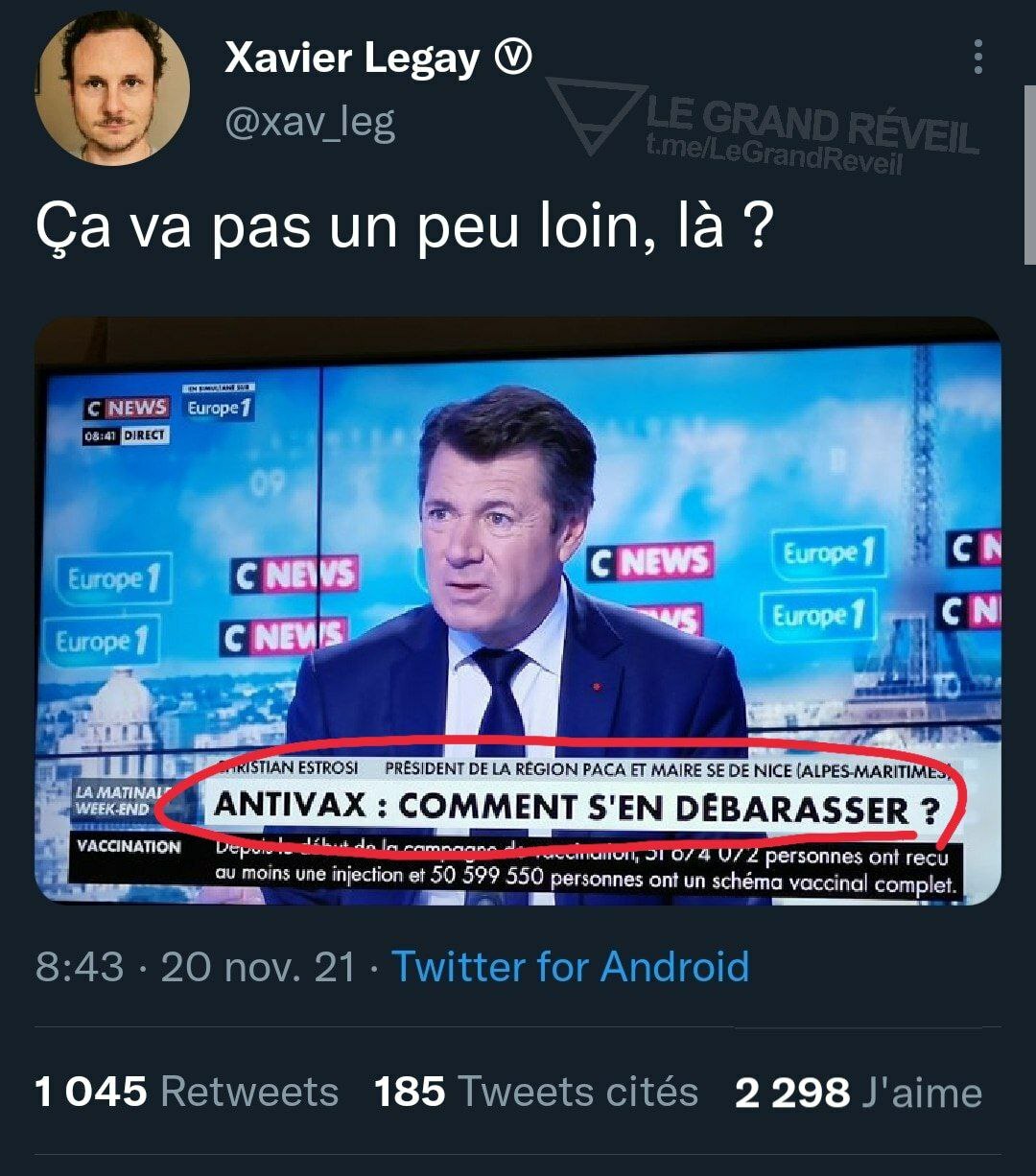Open the three-dot more options menu
Viewport: 1036px width, 1176px height.
click(977, 58)
